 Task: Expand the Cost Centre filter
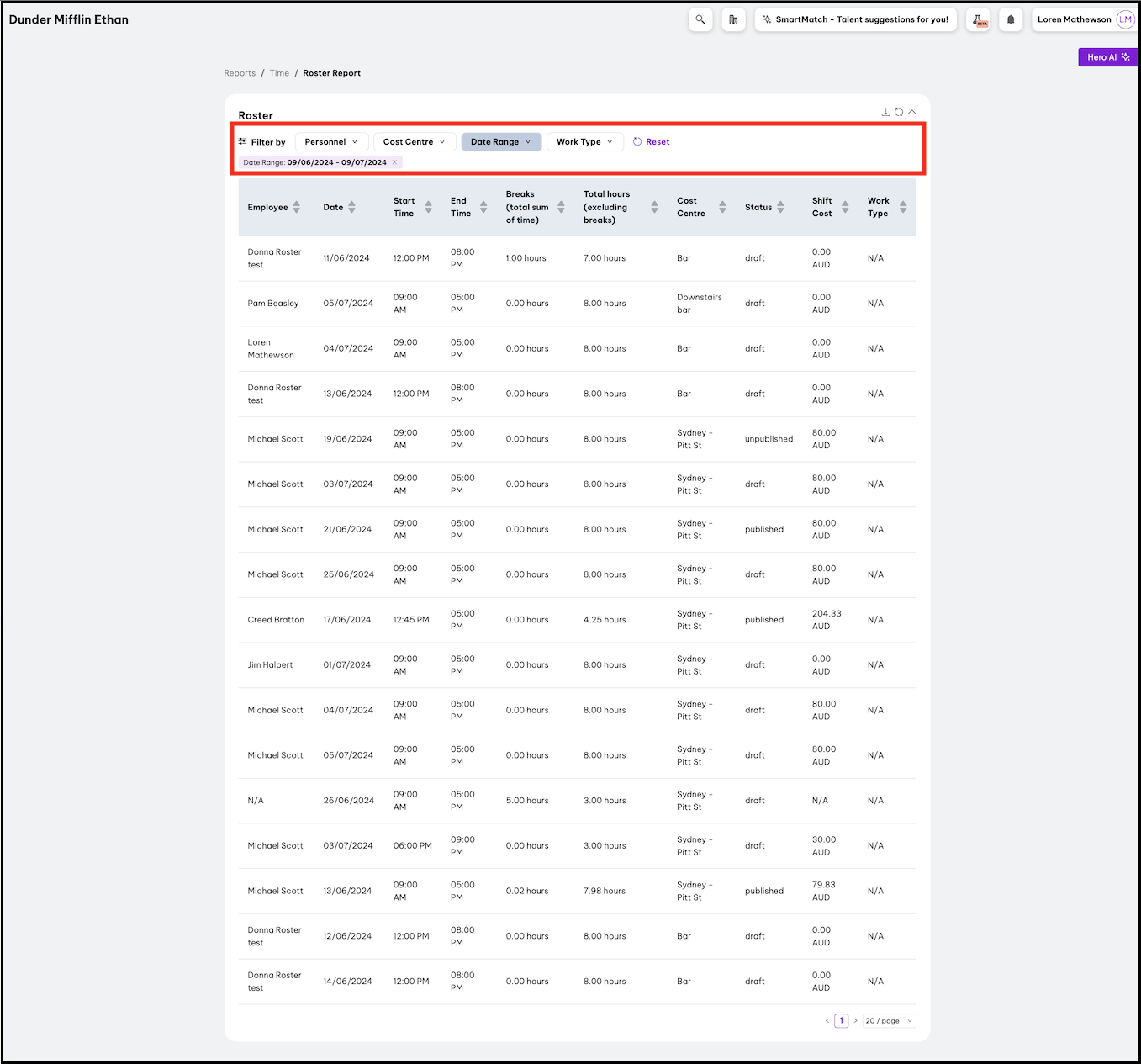(414, 142)
